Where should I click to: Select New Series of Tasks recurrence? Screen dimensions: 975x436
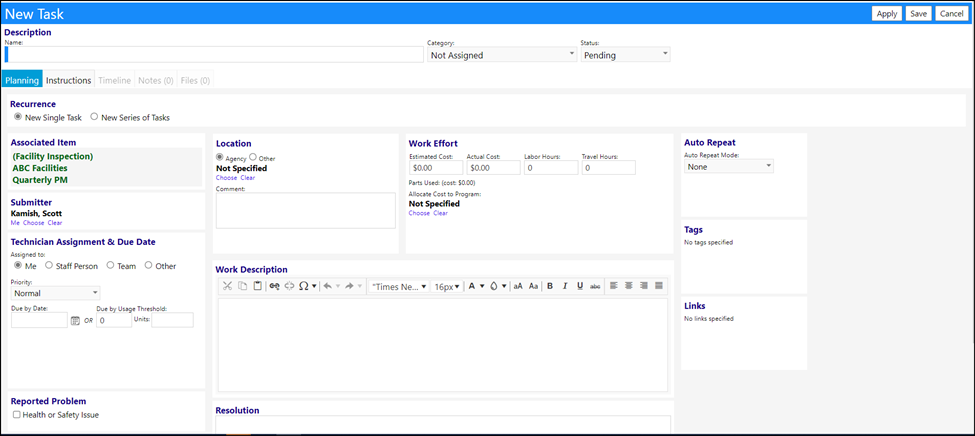click(x=95, y=116)
